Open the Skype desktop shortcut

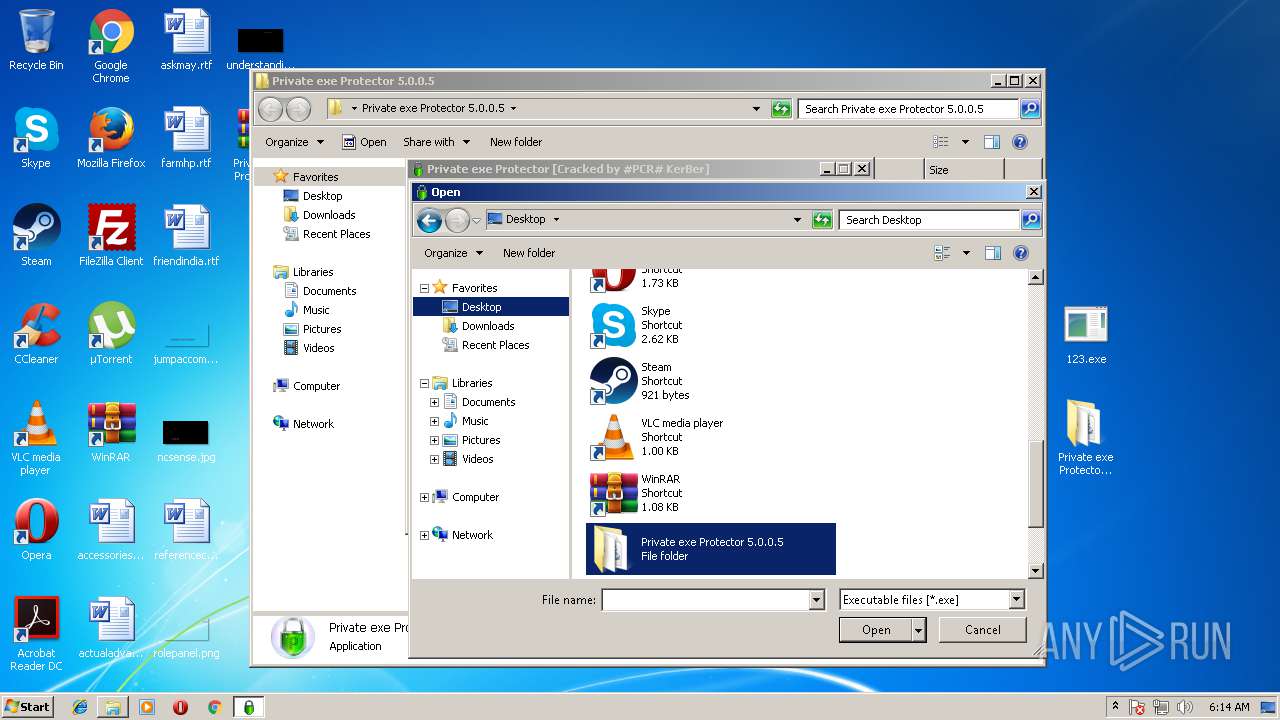(x=36, y=138)
